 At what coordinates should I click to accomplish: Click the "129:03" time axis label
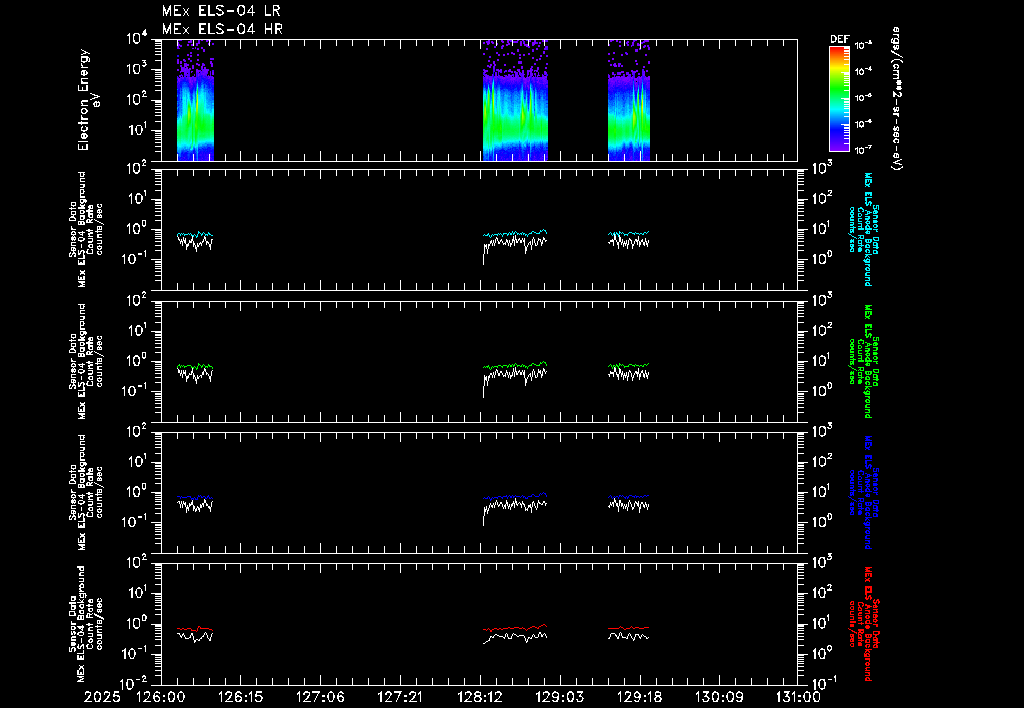coord(559,698)
